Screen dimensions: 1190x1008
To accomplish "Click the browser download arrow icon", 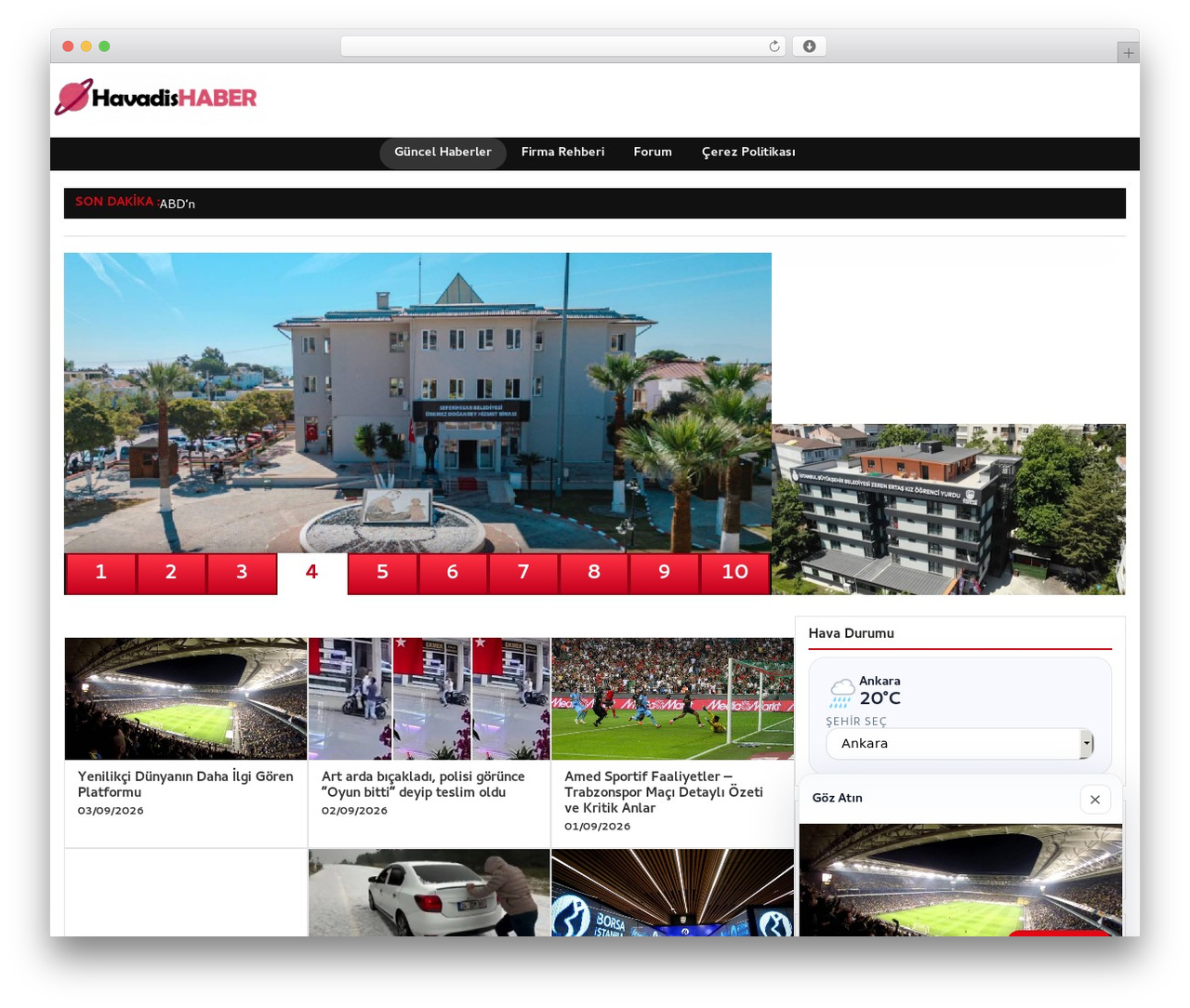I will [809, 46].
